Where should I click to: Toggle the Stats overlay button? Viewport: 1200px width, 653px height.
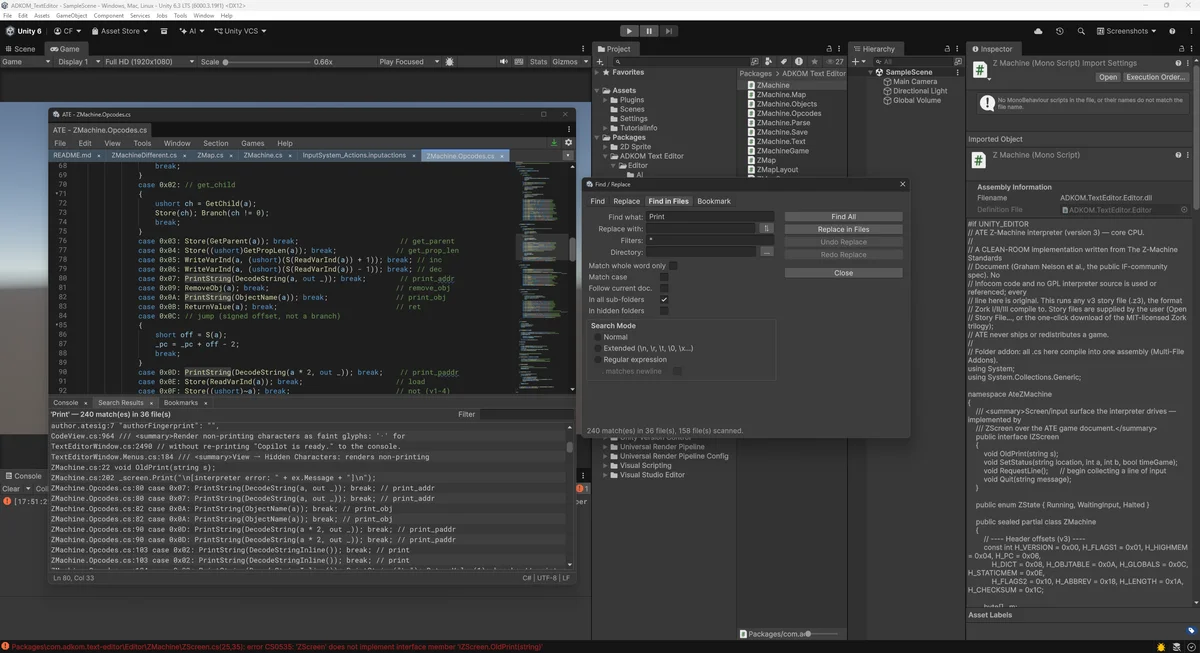click(538, 62)
